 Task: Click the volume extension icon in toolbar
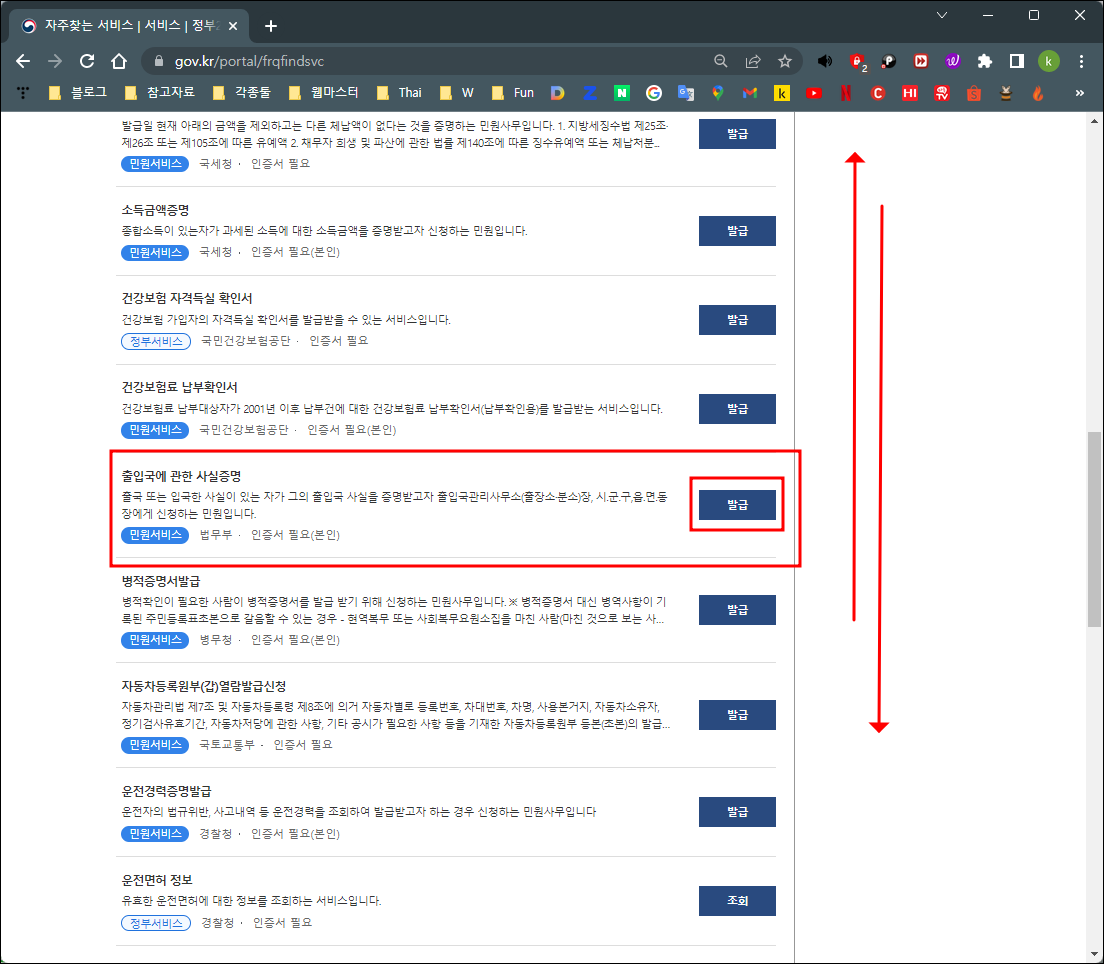[x=824, y=61]
